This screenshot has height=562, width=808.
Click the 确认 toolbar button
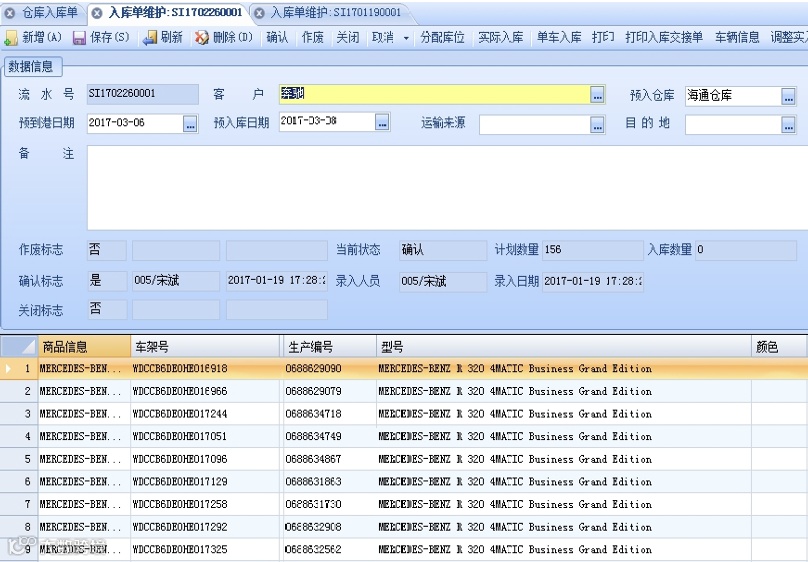point(277,37)
